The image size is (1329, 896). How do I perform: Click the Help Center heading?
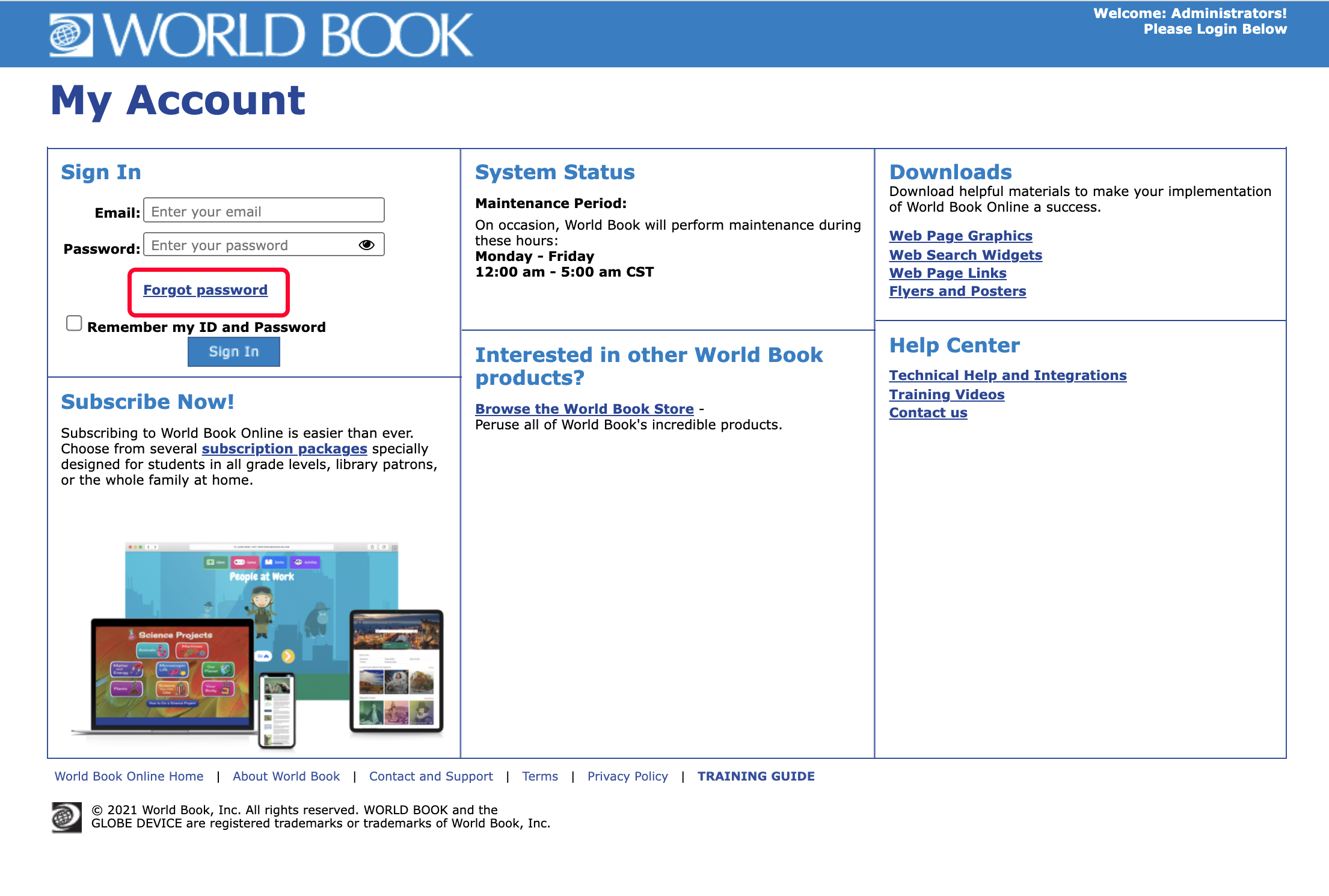955,345
